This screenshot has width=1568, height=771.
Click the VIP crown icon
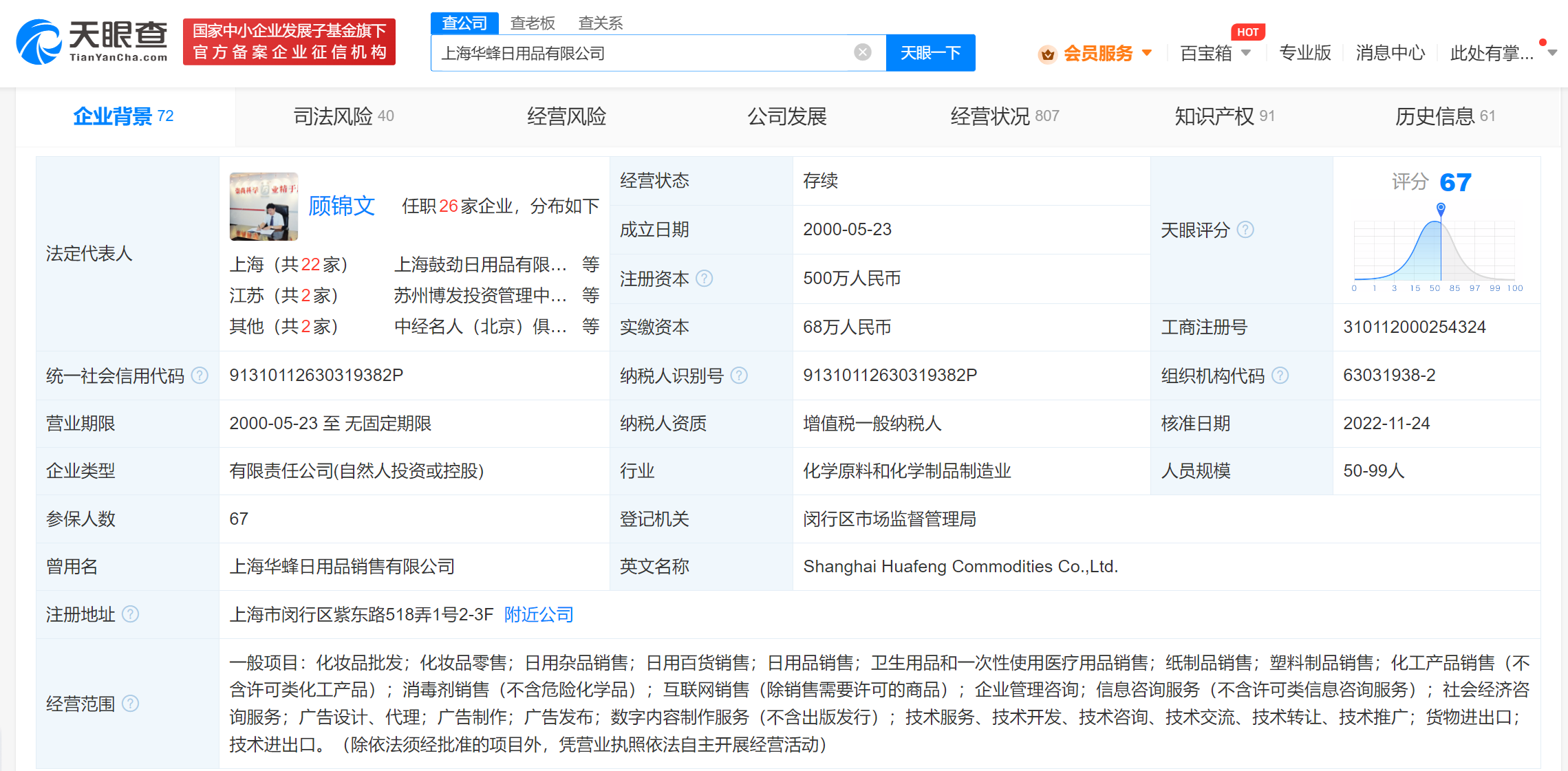pyautogui.click(x=1047, y=54)
